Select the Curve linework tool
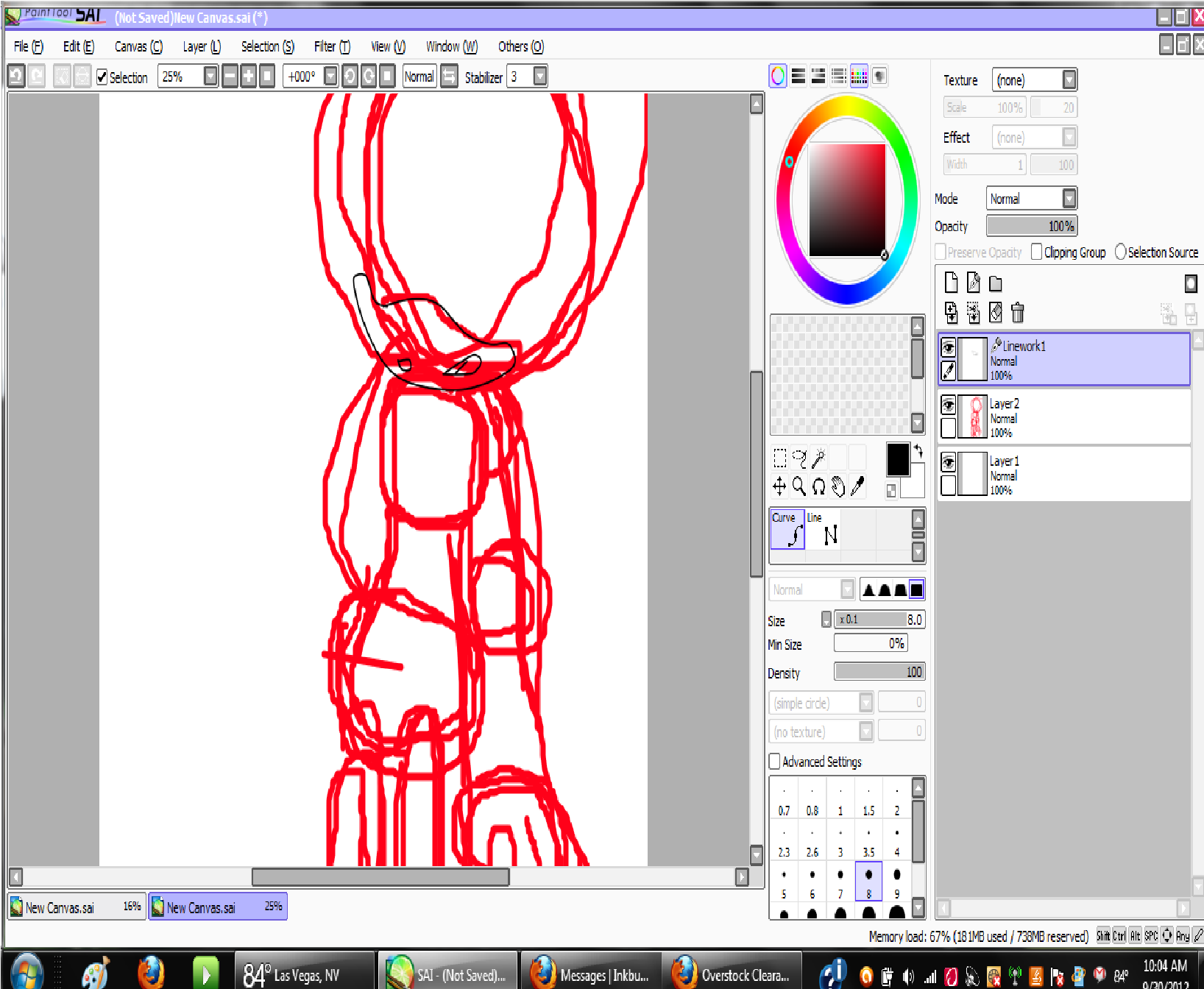 [x=787, y=529]
